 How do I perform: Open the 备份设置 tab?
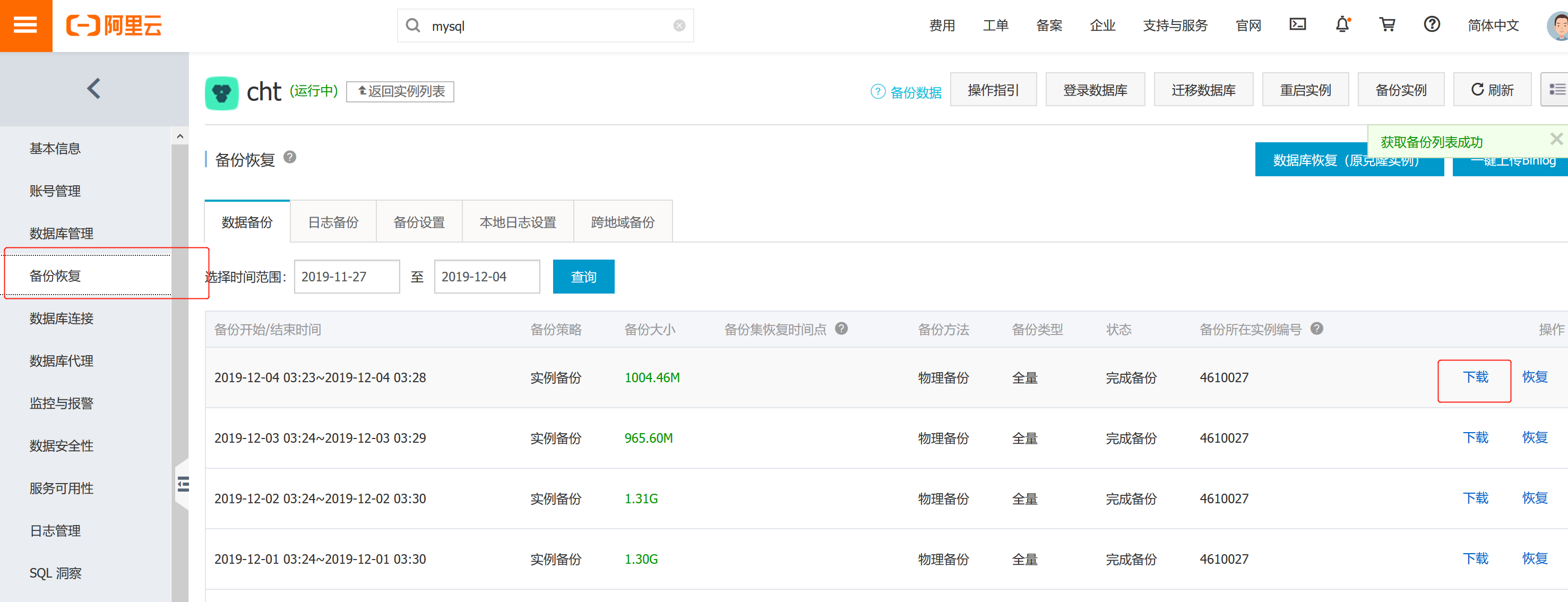point(419,222)
